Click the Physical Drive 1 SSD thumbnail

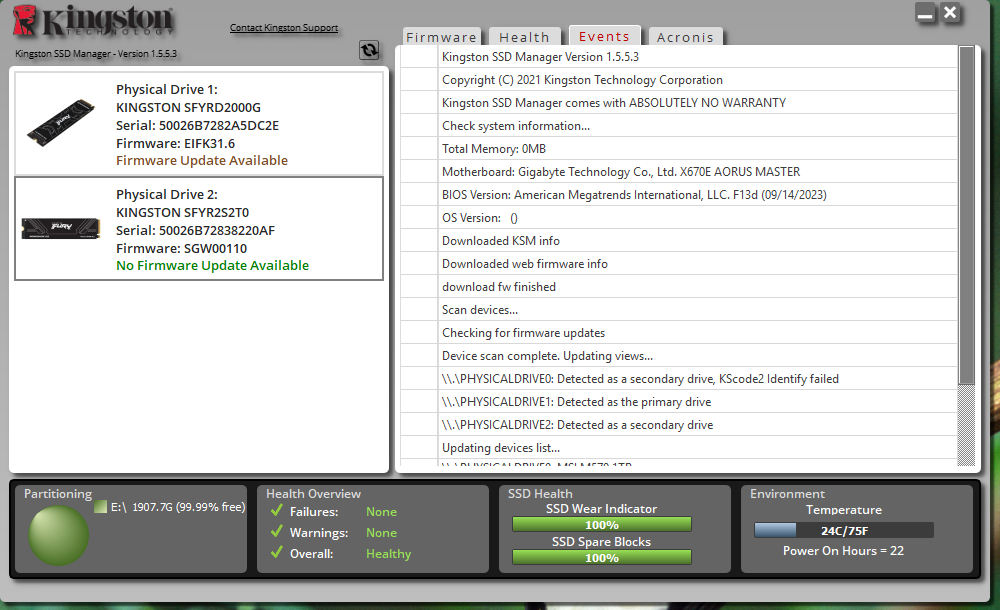coord(61,123)
